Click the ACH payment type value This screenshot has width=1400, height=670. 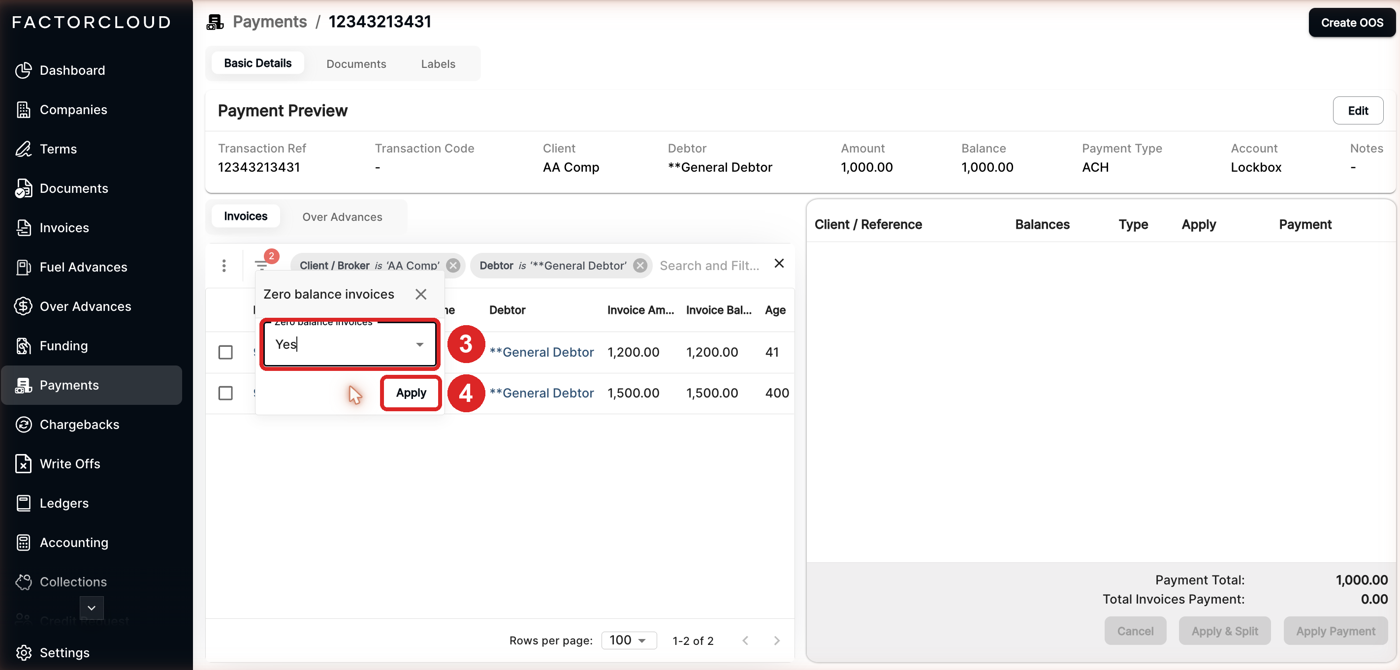(1095, 168)
